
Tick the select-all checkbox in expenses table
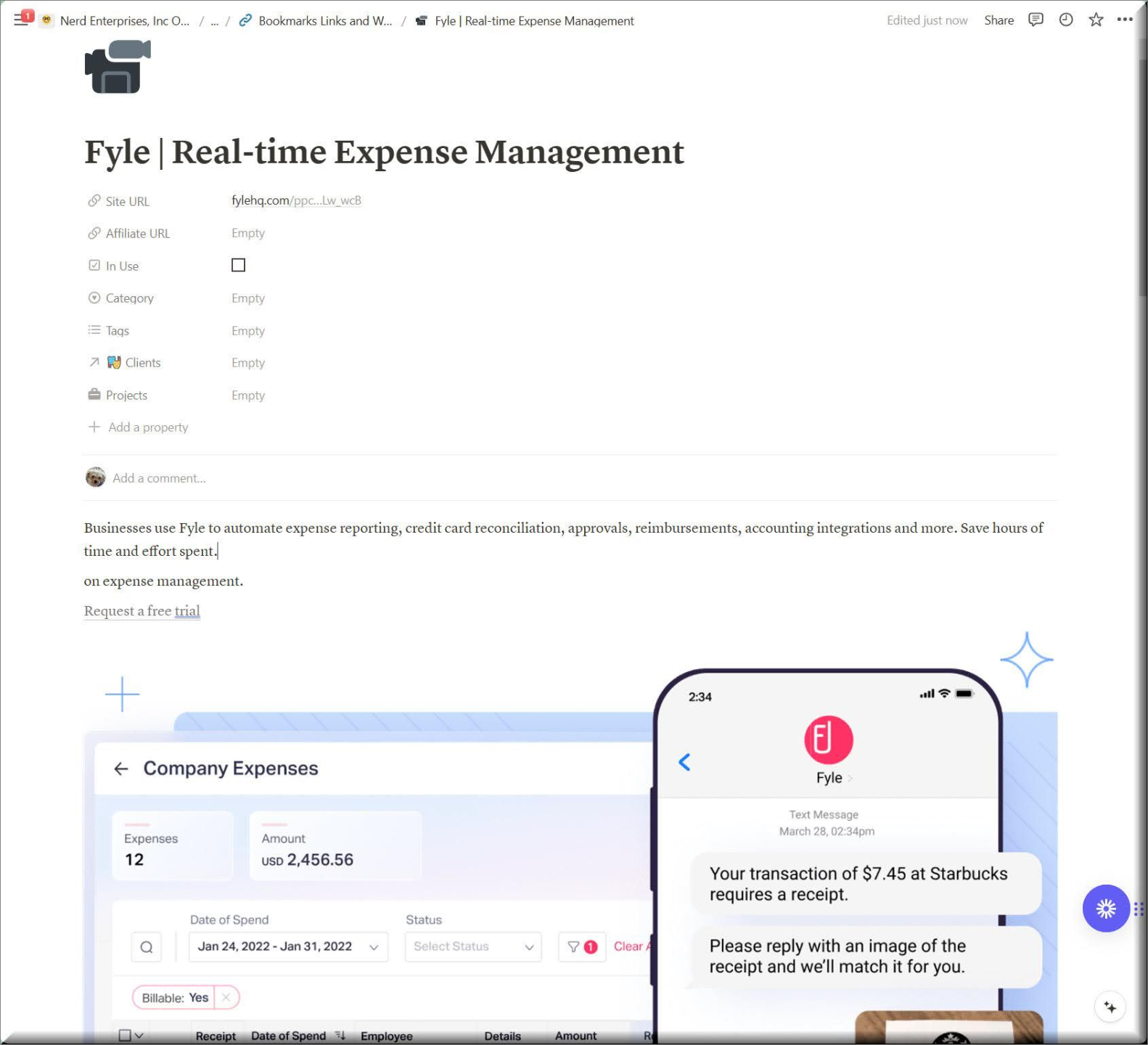click(x=125, y=1036)
